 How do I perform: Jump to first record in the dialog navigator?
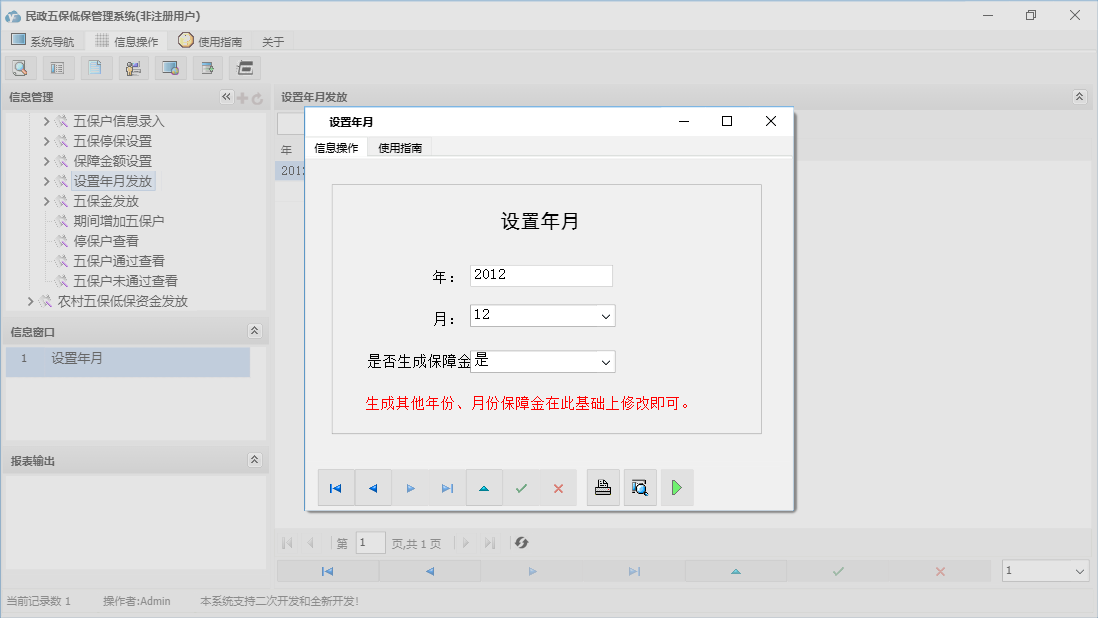point(336,487)
